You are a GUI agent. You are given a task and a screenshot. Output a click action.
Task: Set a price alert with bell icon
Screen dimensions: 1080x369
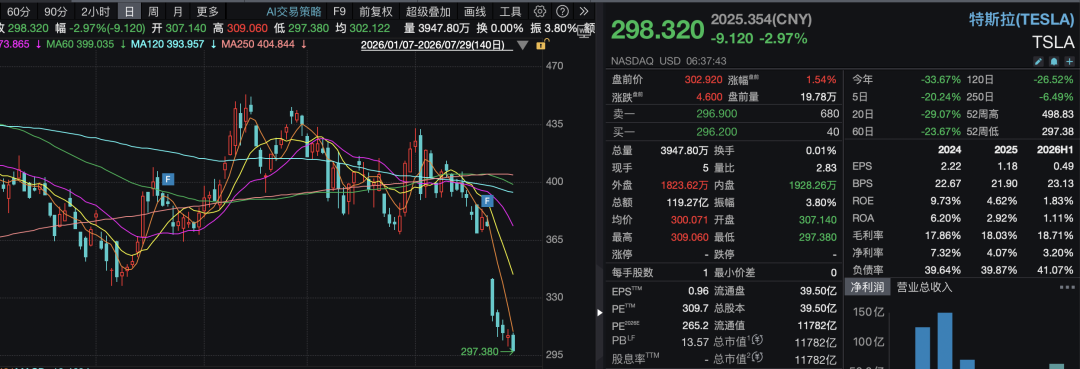(x=1054, y=61)
